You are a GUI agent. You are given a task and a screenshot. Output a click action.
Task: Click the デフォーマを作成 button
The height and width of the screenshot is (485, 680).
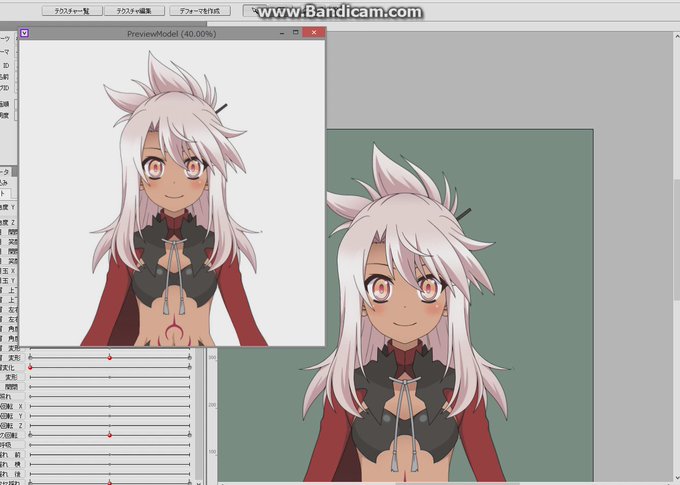(x=200, y=11)
